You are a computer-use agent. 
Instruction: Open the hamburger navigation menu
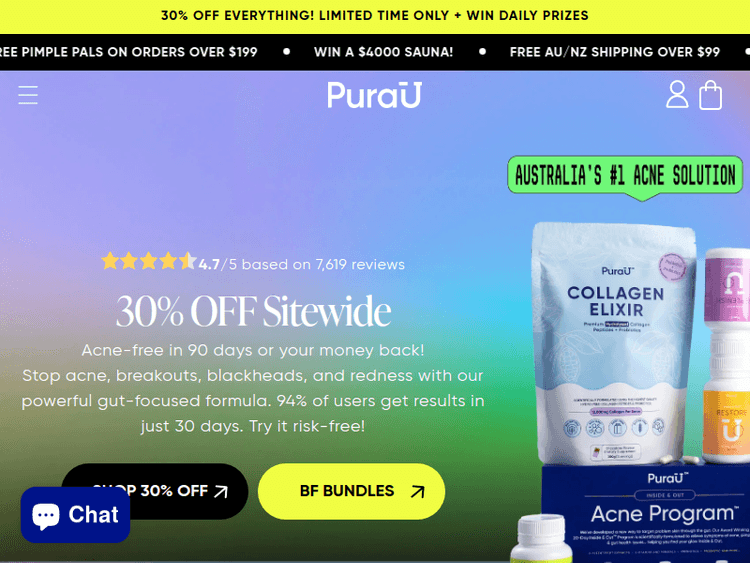coord(28,95)
